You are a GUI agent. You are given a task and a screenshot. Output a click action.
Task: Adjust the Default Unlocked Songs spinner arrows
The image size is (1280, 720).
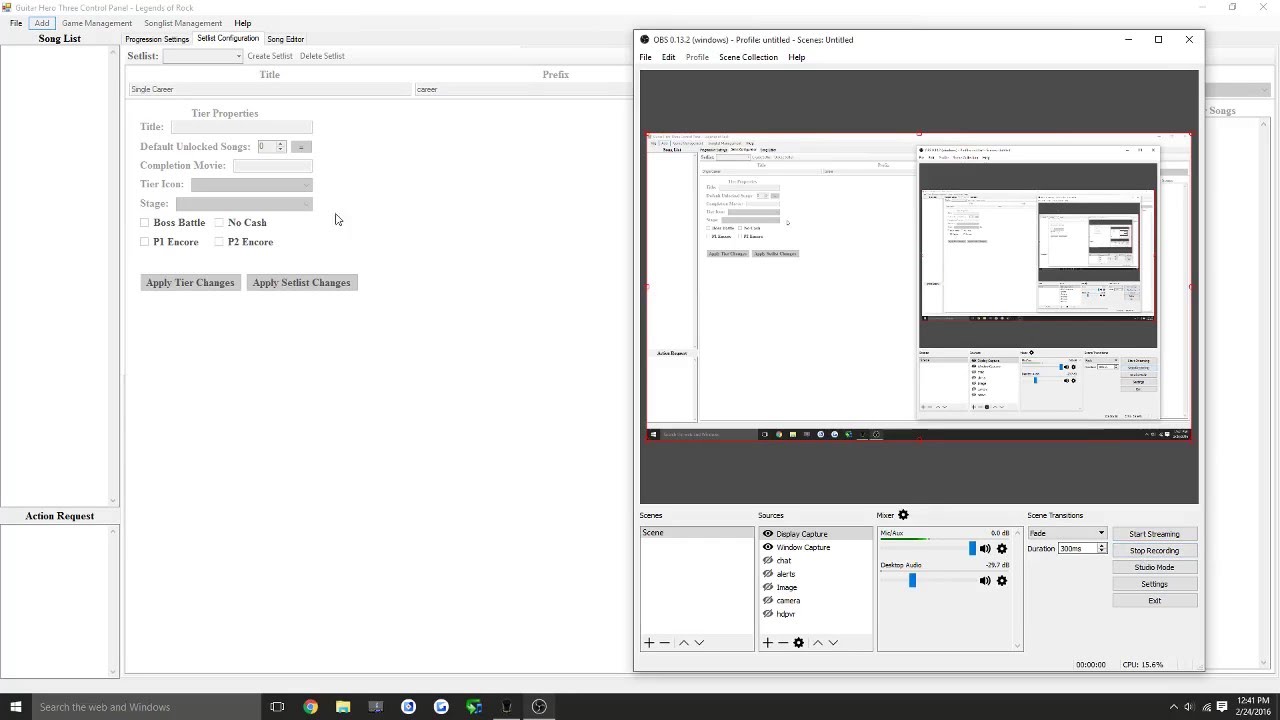pyautogui.click(x=281, y=147)
